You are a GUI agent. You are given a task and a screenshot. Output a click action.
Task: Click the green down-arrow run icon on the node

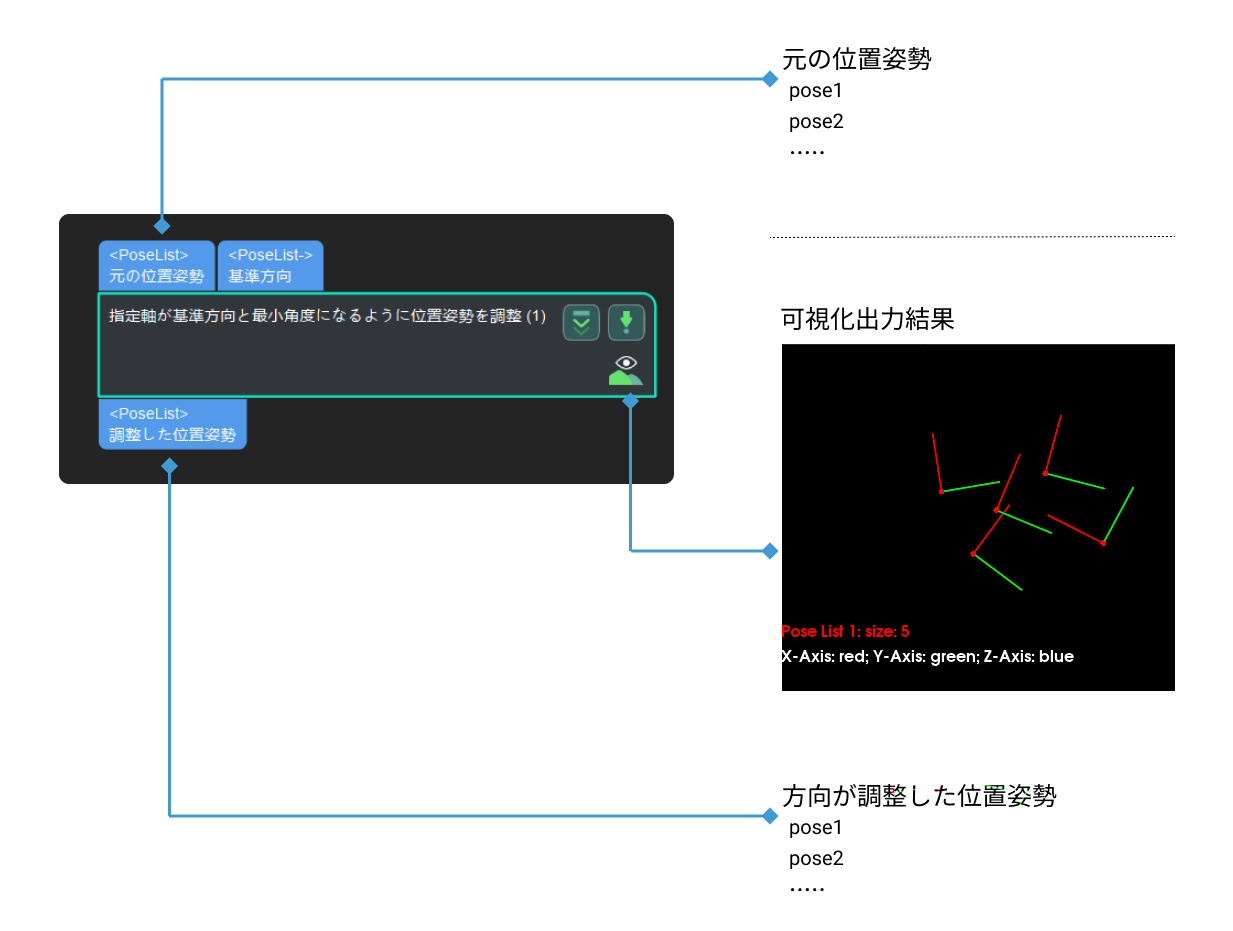pyautogui.click(x=626, y=323)
